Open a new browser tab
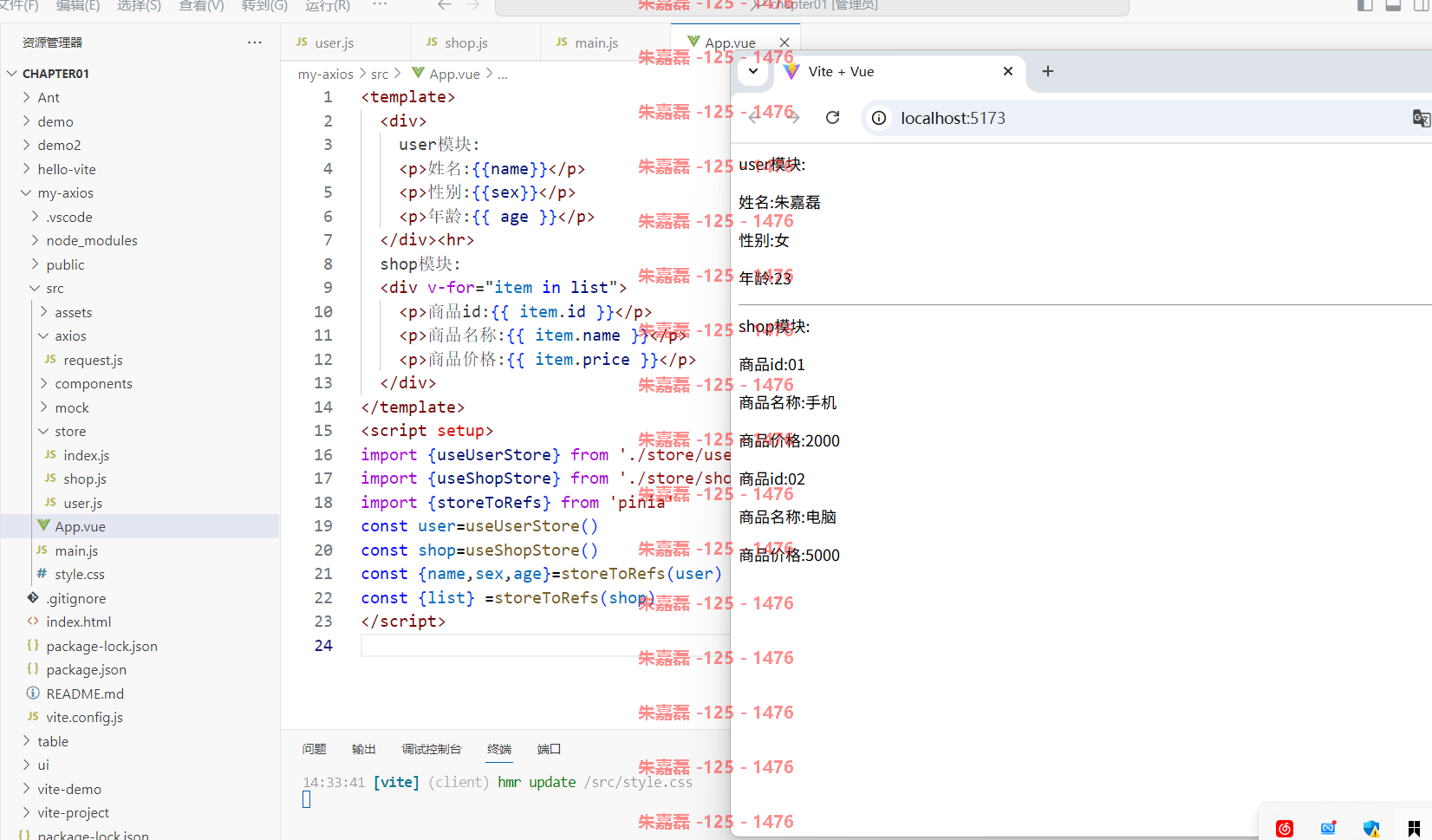1432x840 pixels. [x=1047, y=71]
